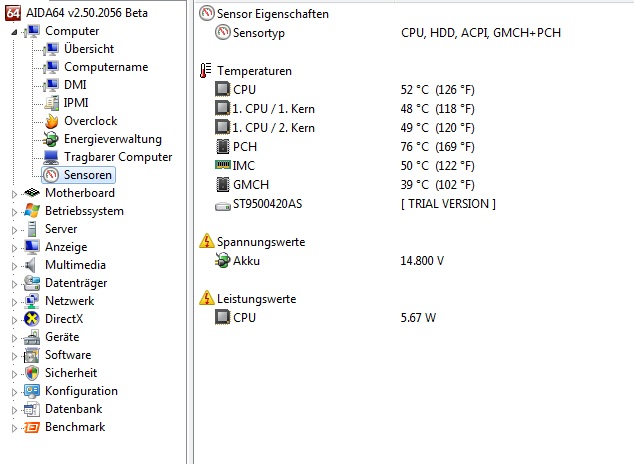This screenshot has width=634, height=464.
Task: Click the 76 °C (169 °F) value
Action: [437, 147]
